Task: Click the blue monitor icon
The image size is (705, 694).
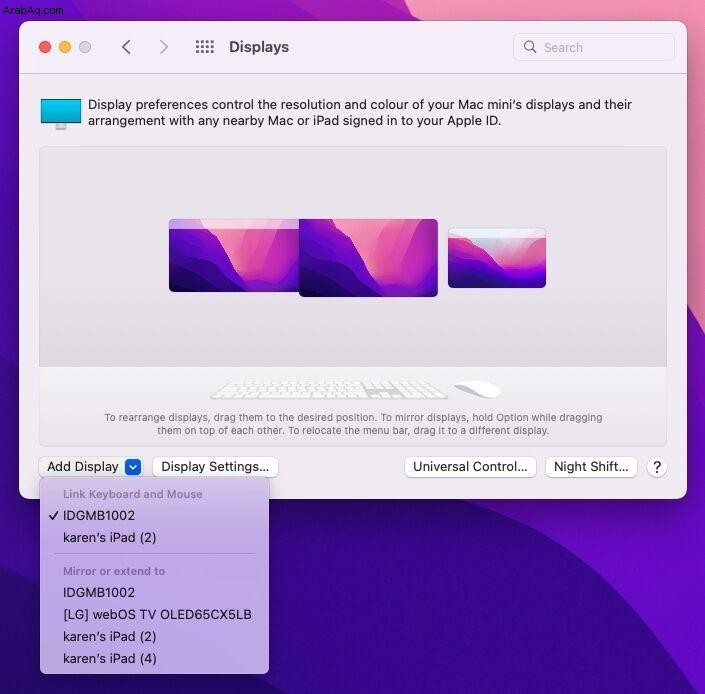Action: tap(61, 113)
